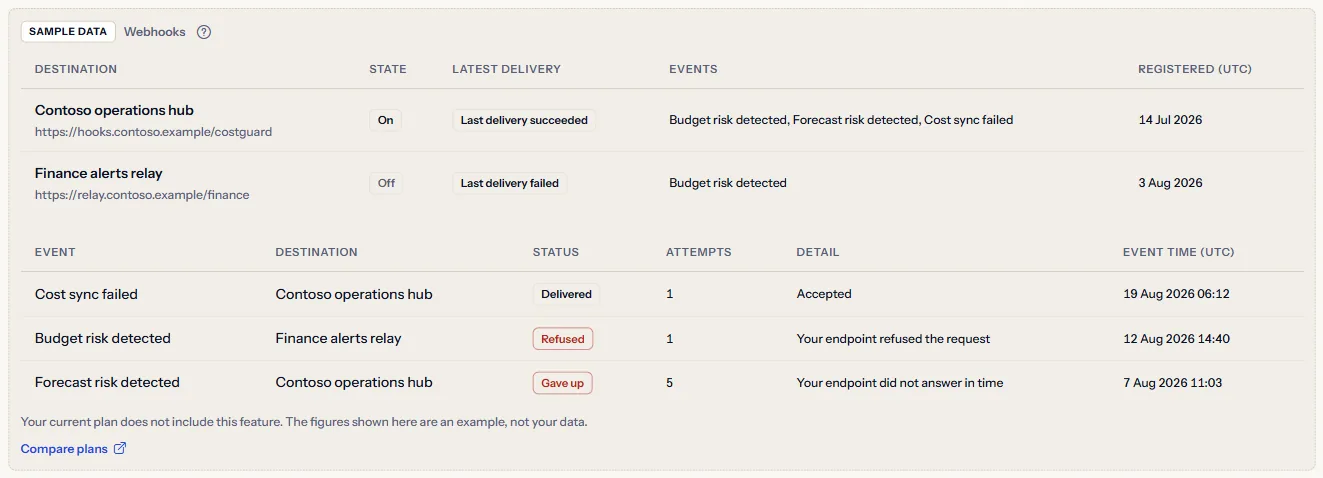Click the external-link icon beside Compare plans

pos(120,449)
